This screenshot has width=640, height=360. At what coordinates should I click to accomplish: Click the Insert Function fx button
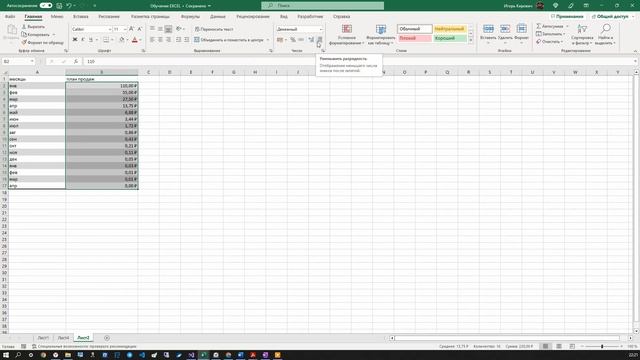pyautogui.click(x=76, y=61)
